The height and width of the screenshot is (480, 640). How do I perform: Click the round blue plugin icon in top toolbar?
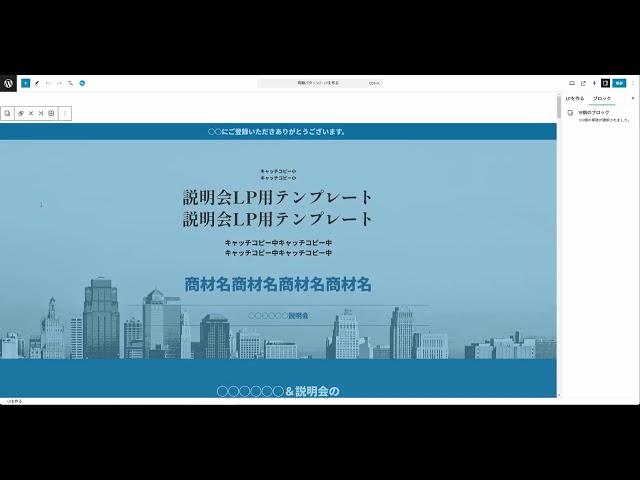pos(82,83)
